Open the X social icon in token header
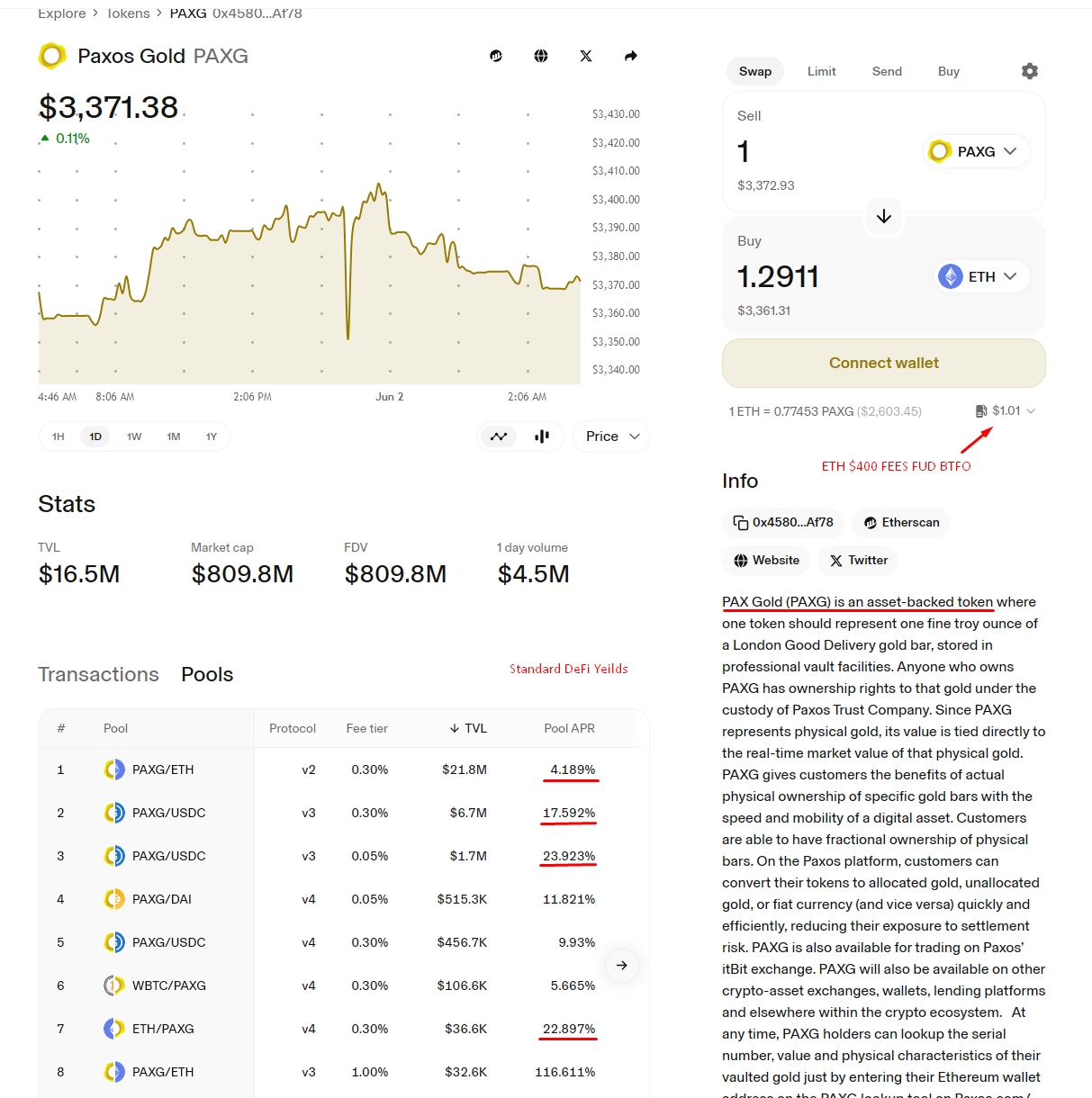This screenshot has width=1092, height=1098. point(586,56)
